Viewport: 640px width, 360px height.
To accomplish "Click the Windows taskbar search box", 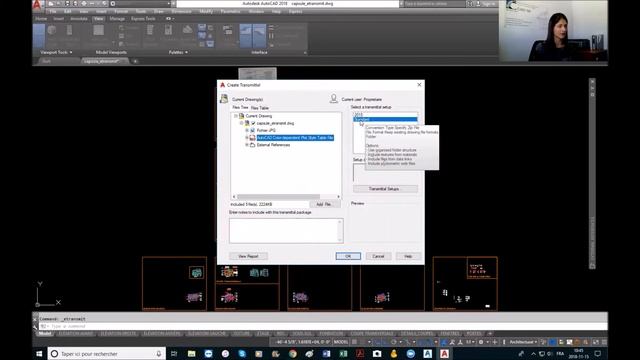I will [x=107, y=353].
